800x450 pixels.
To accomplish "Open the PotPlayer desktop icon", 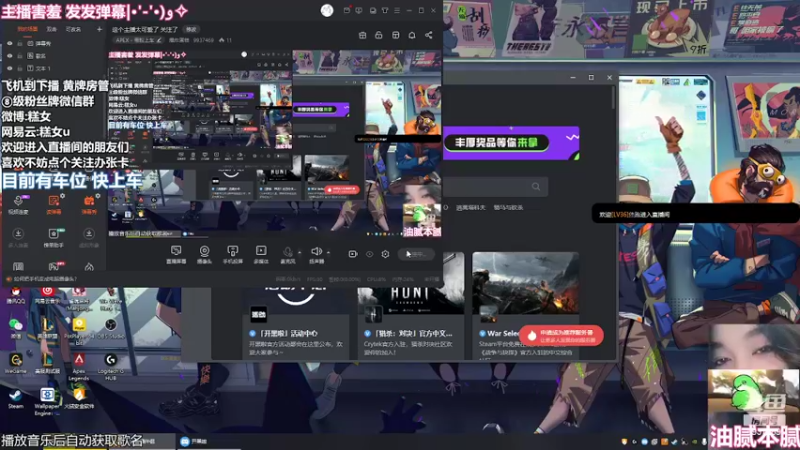I will 79,329.
